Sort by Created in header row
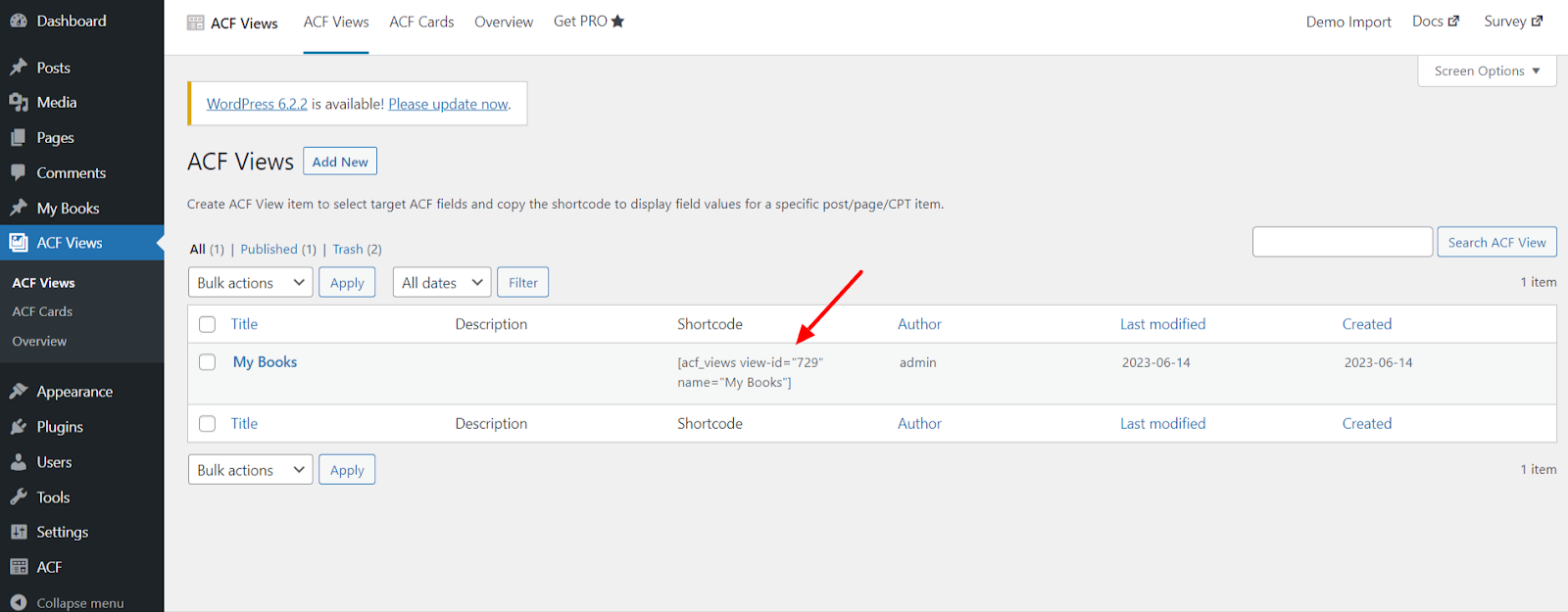 pos(1366,324)
